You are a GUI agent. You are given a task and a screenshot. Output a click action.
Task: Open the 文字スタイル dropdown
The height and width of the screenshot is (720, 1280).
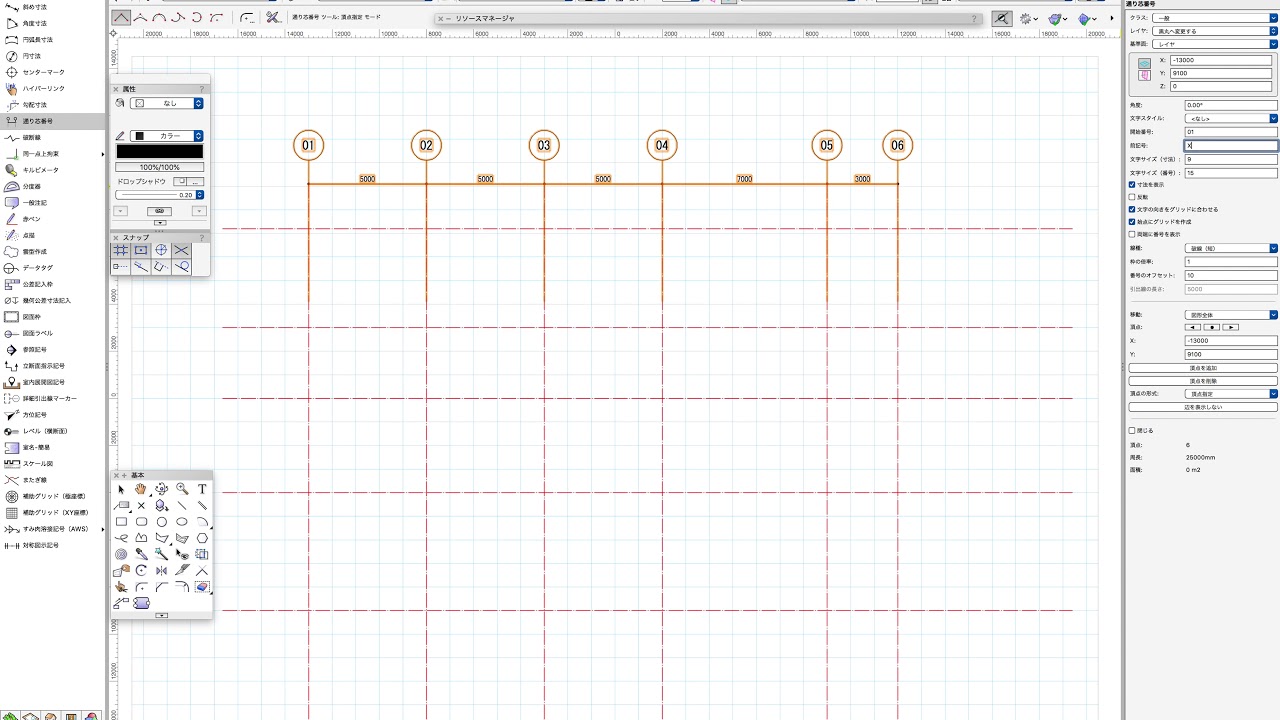click(1231, 118)
